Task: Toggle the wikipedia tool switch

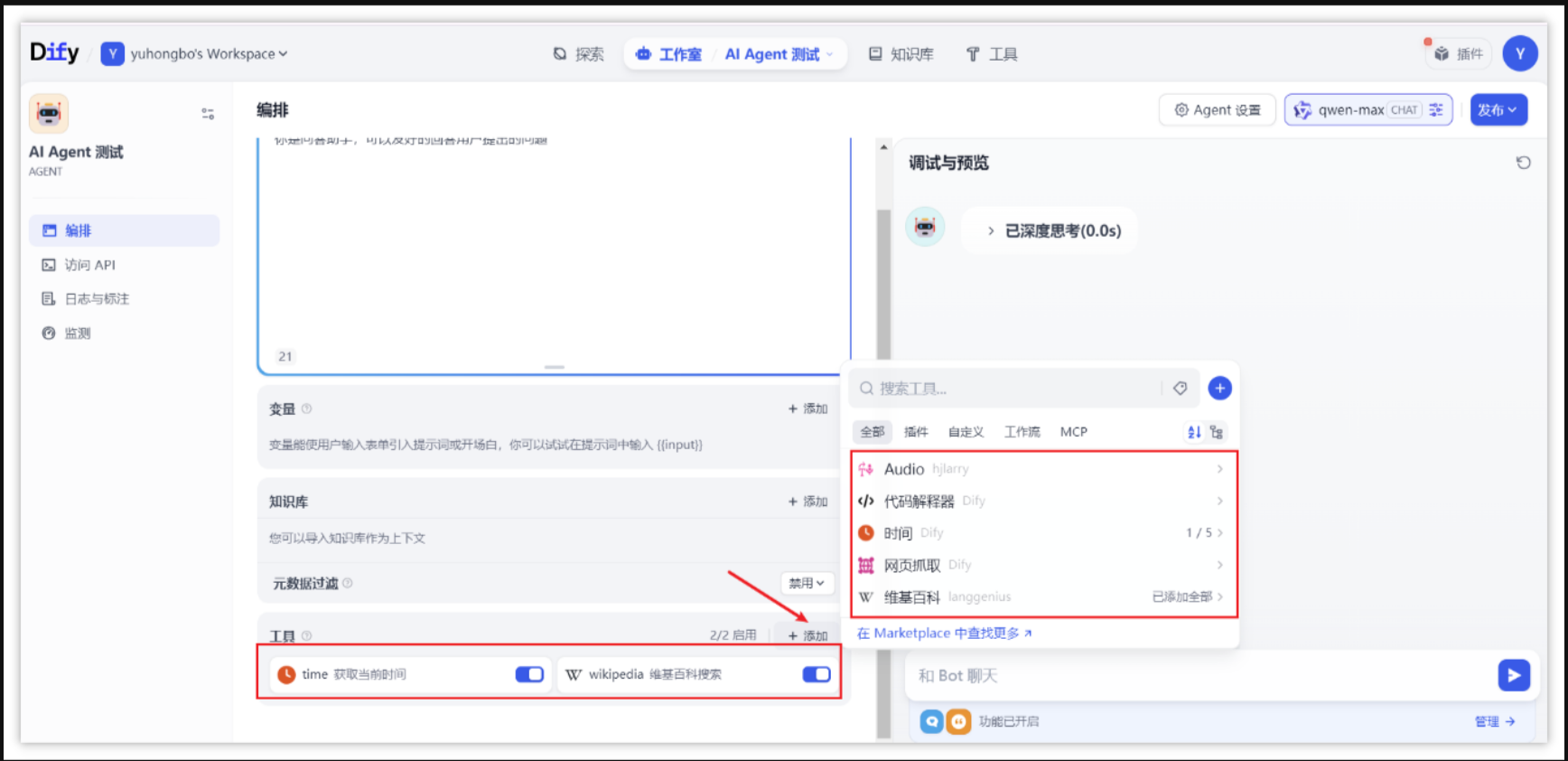Action: click(817, 674)
